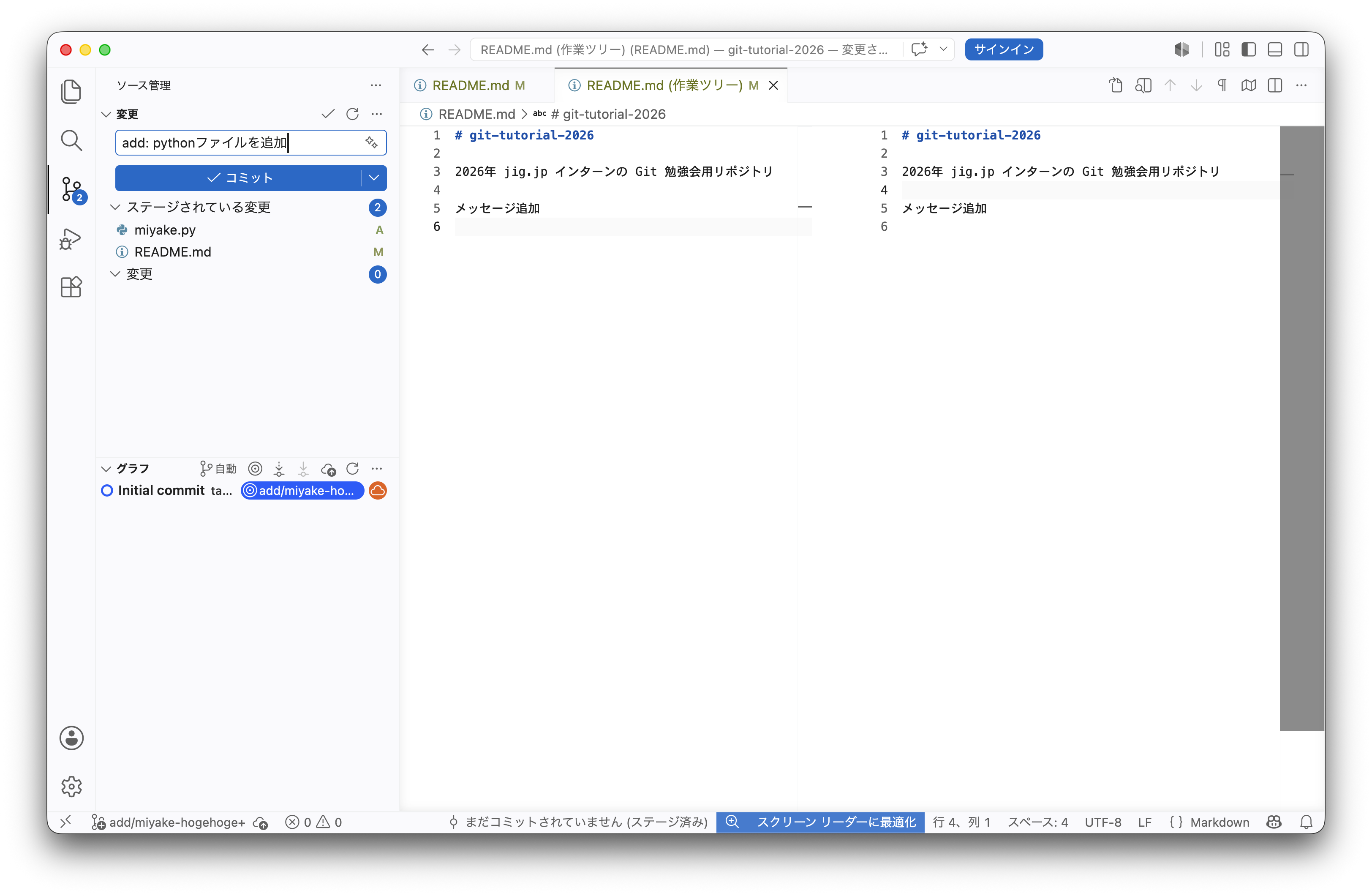Toggle whitespace pilcrow icon in diff toolbar
The height and width of the screenshot is (896, 1372).
click(x=1222, y=85)
